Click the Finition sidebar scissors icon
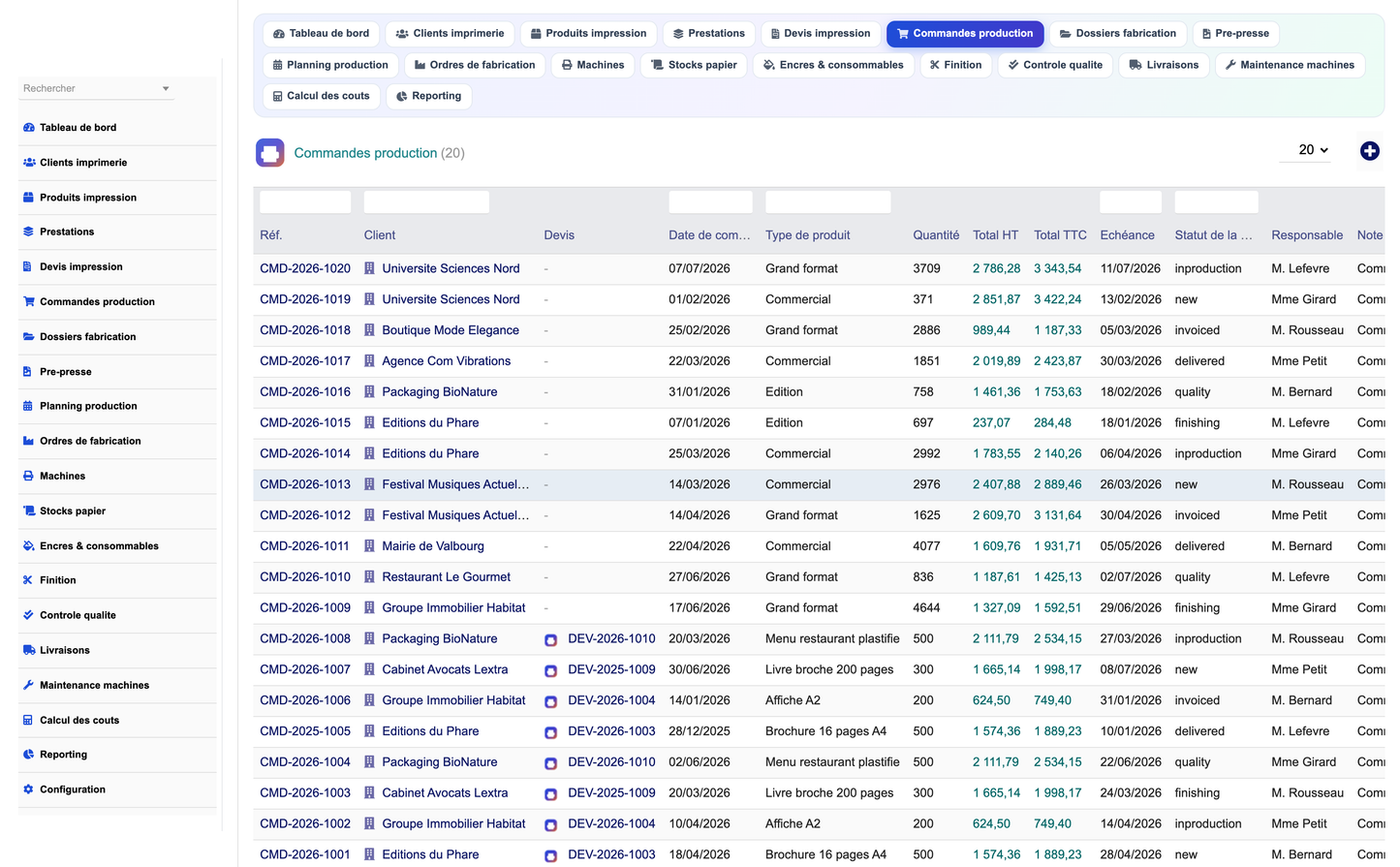The image size is (1400, 867). pos(28,580)
